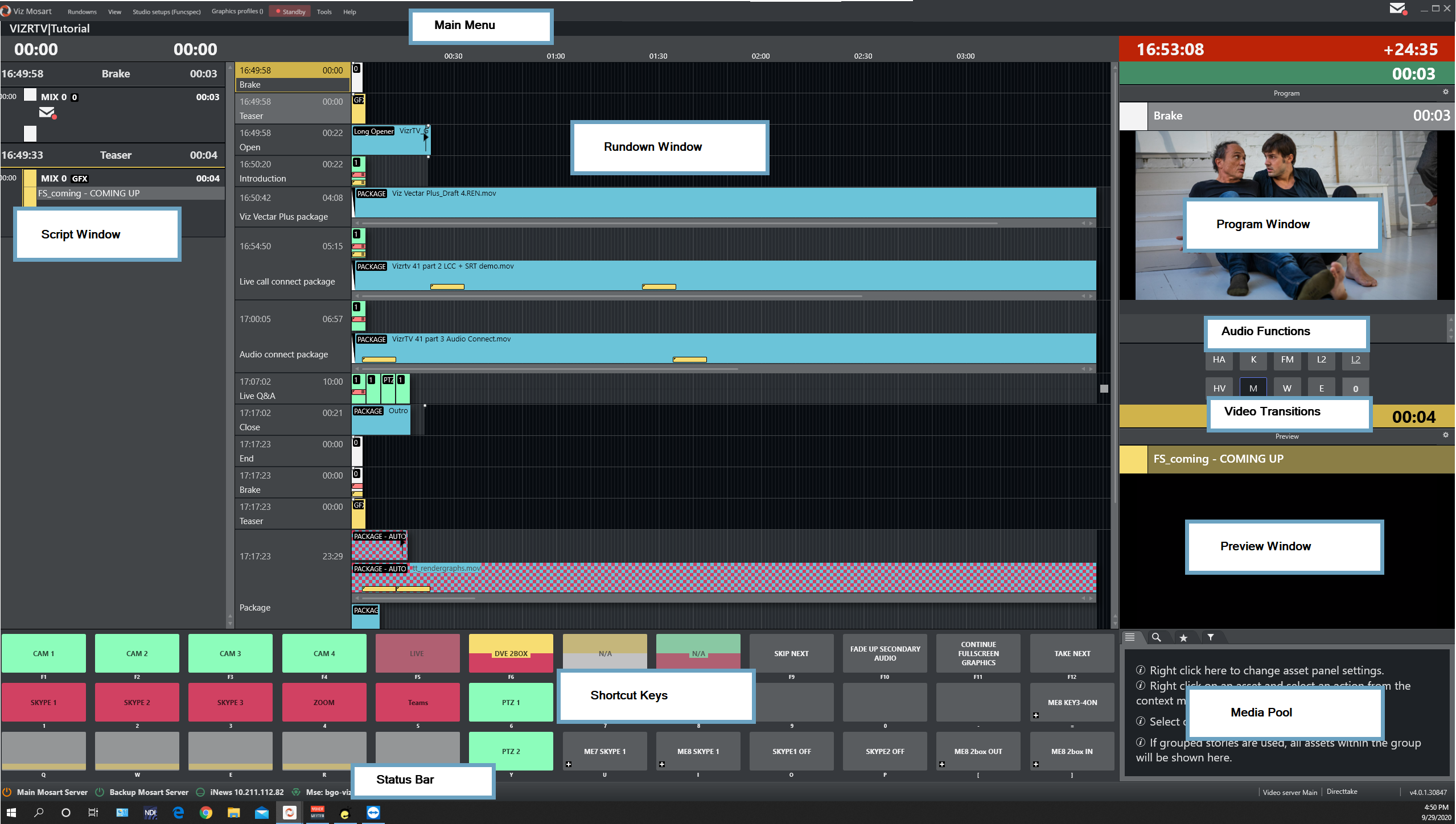Viewport: 1456px width, 824px height.
Task: Expand plus icon on ME8 KEY3-4ON key
Action: pyautogui.click(x=1036, y=715)
